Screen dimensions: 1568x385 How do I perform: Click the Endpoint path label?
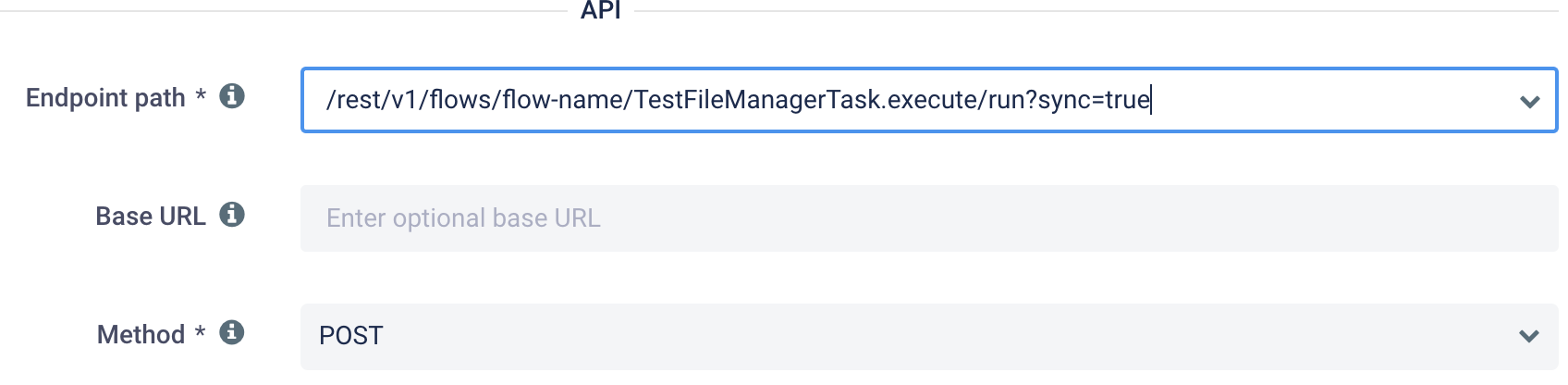coord(105,98)
